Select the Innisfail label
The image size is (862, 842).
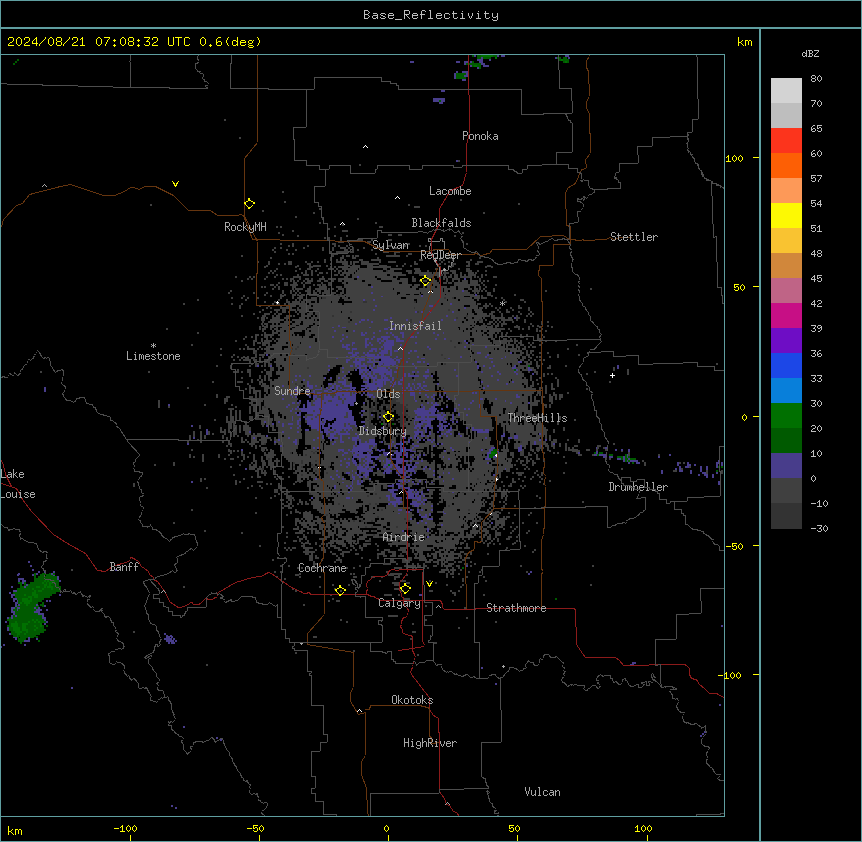[415, 326]
